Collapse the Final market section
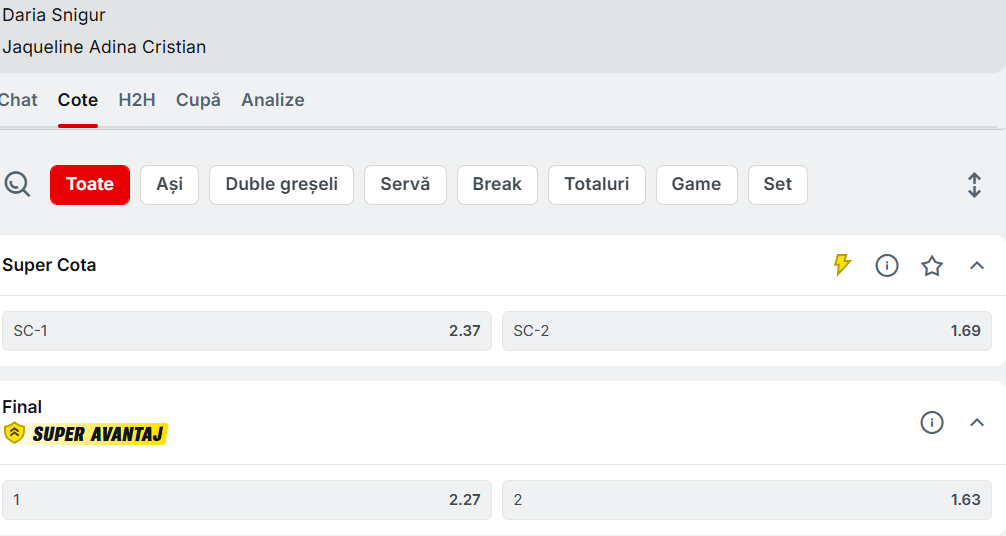1006x536 pixels. (977, 423)
